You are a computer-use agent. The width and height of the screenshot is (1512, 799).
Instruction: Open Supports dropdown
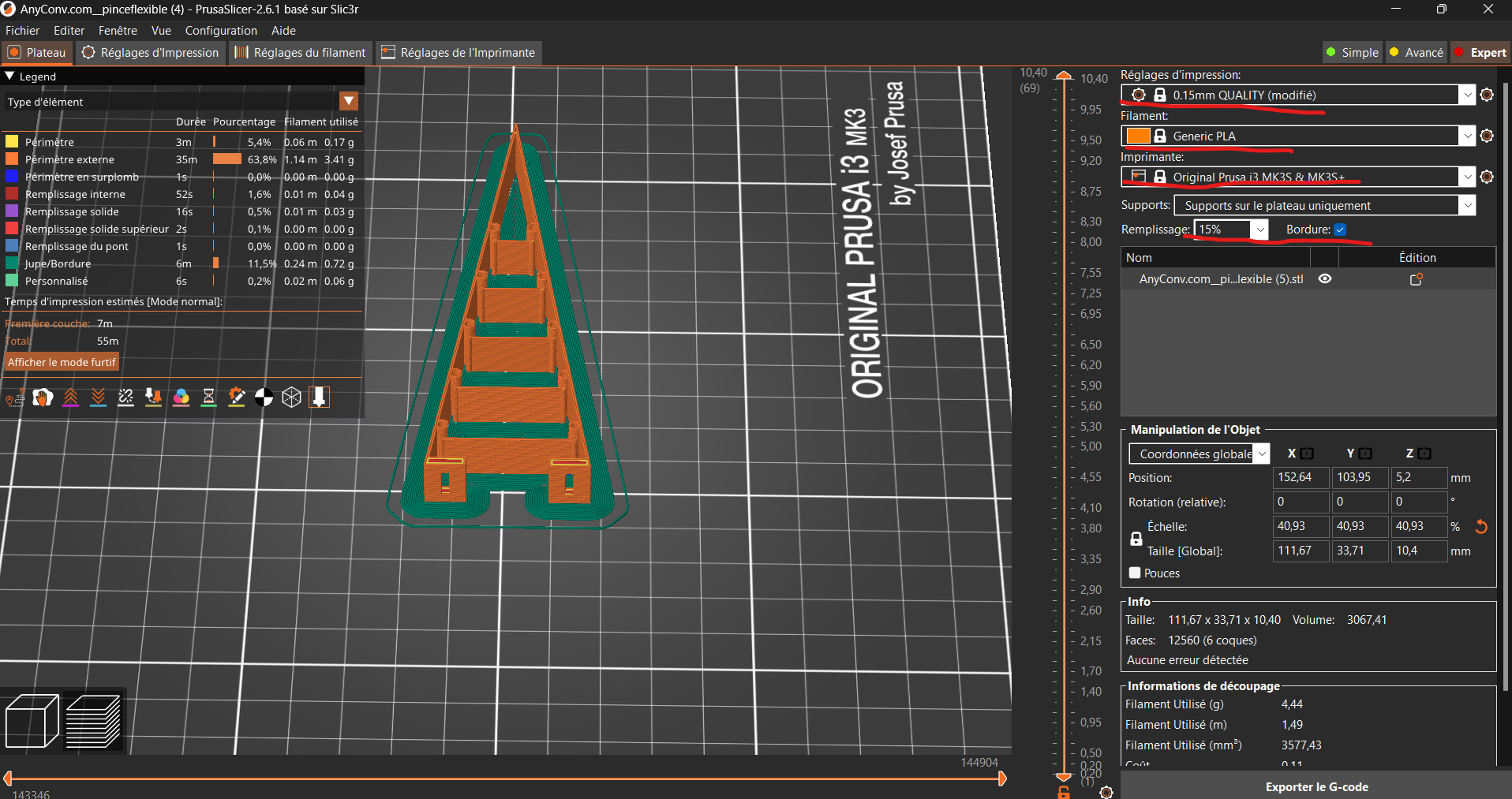coord(1467,205)
